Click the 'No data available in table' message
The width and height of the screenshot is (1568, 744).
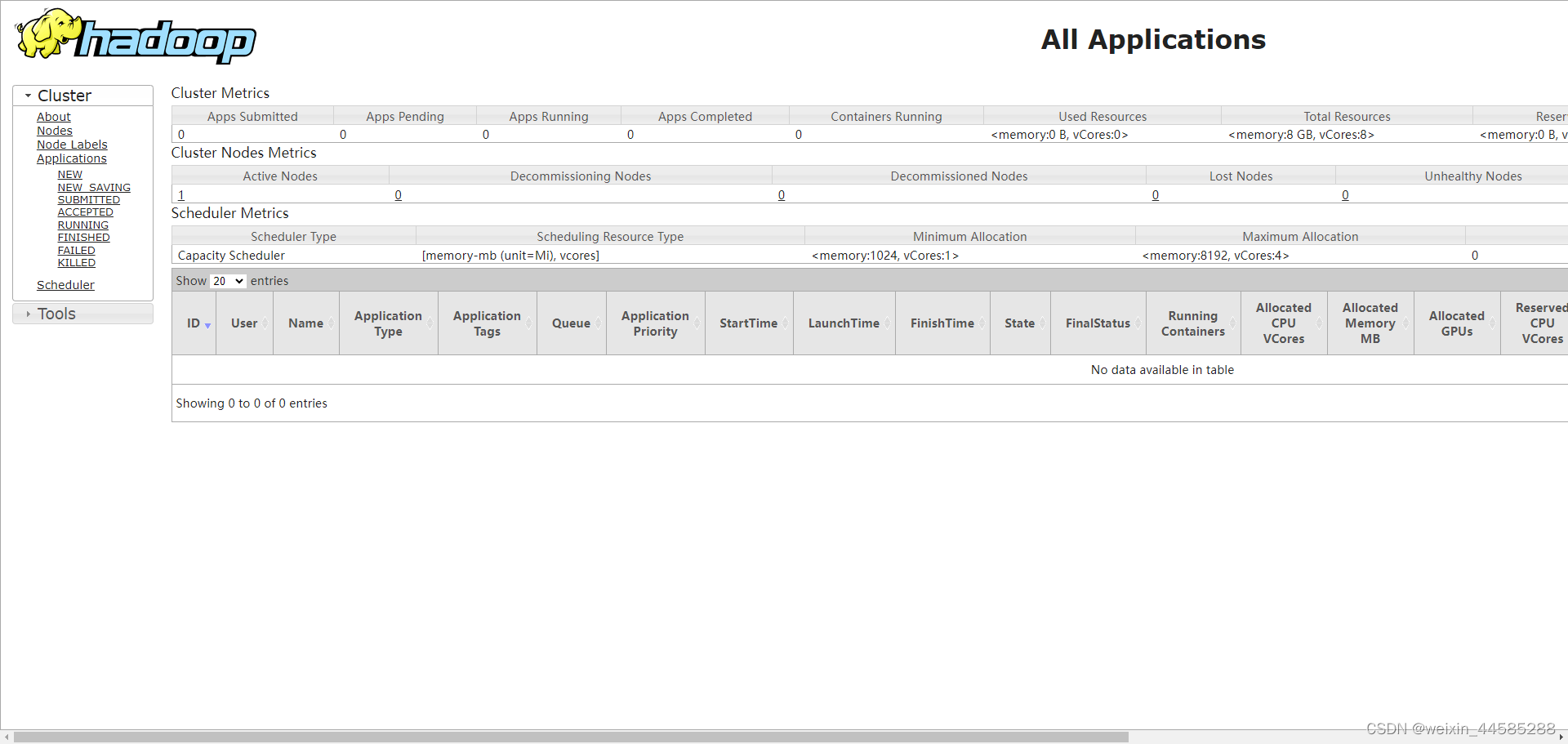tap(1162, 370)
